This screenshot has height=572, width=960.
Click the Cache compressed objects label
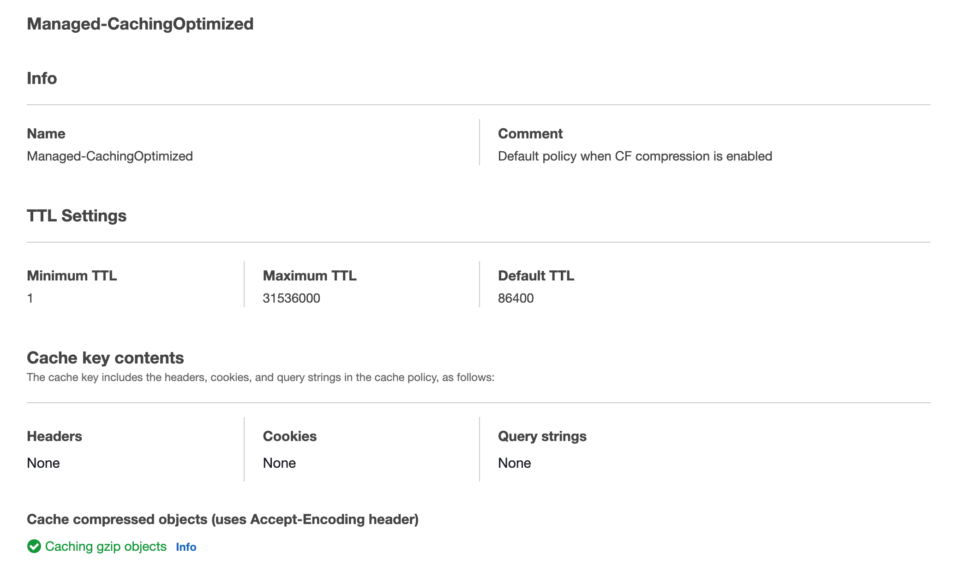click(x=223, y=519)
